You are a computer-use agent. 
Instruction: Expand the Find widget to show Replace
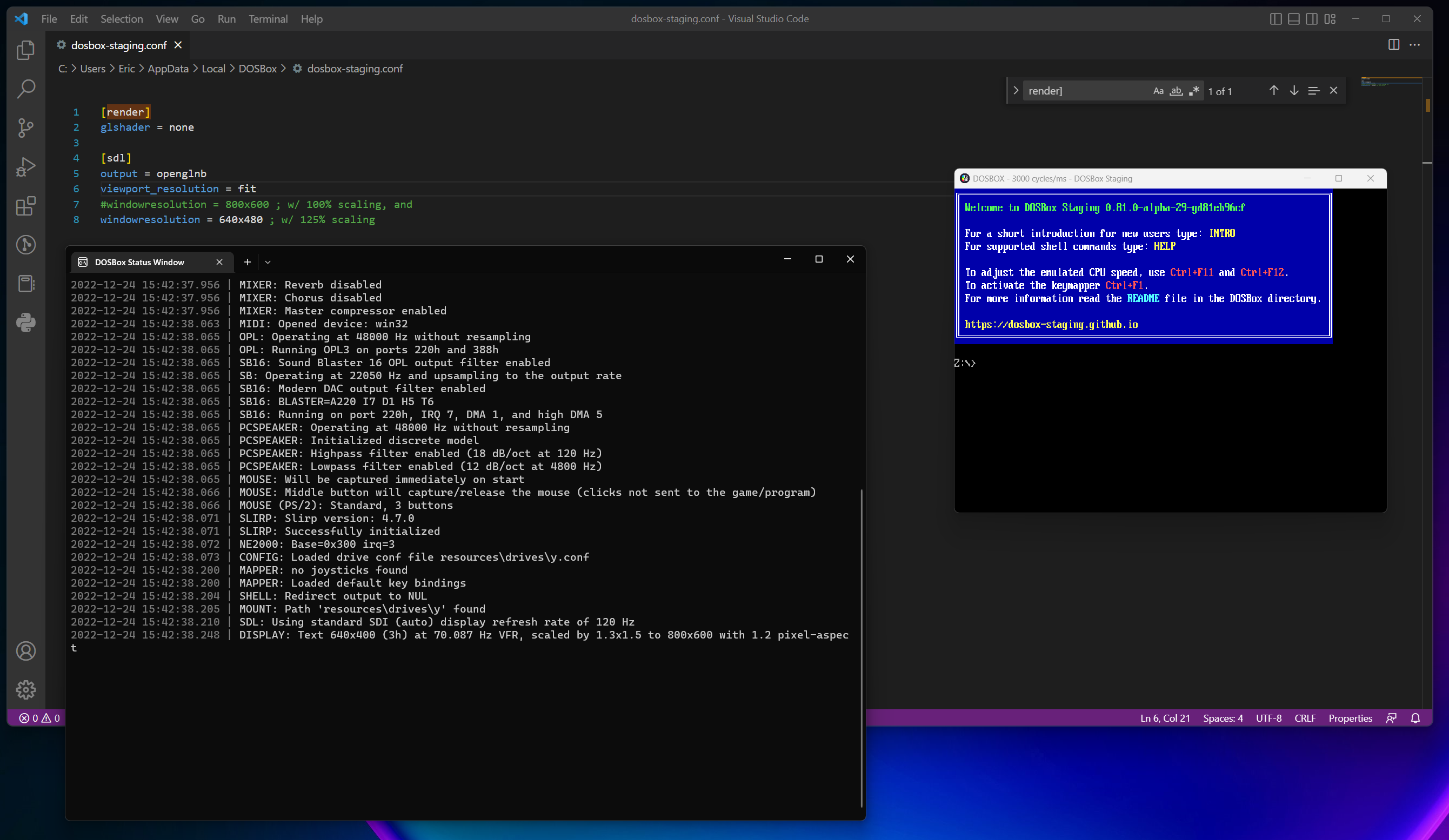coord(1016,90)
